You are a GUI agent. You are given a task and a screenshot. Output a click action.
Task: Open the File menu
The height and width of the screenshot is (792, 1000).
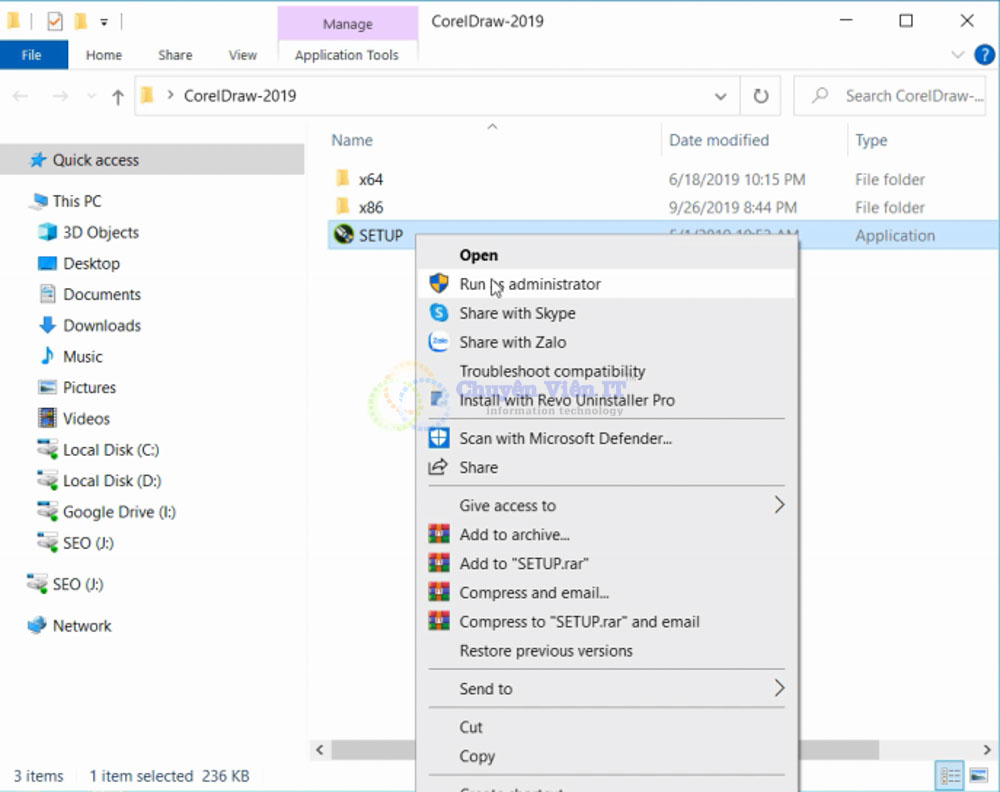pos(32,55)
